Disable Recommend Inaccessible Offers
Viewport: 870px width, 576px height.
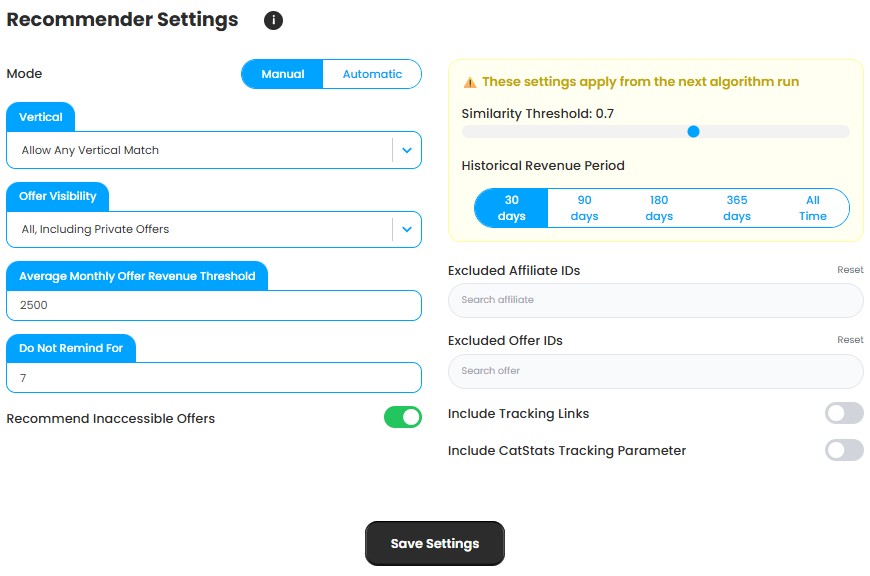tap(401, 418)
